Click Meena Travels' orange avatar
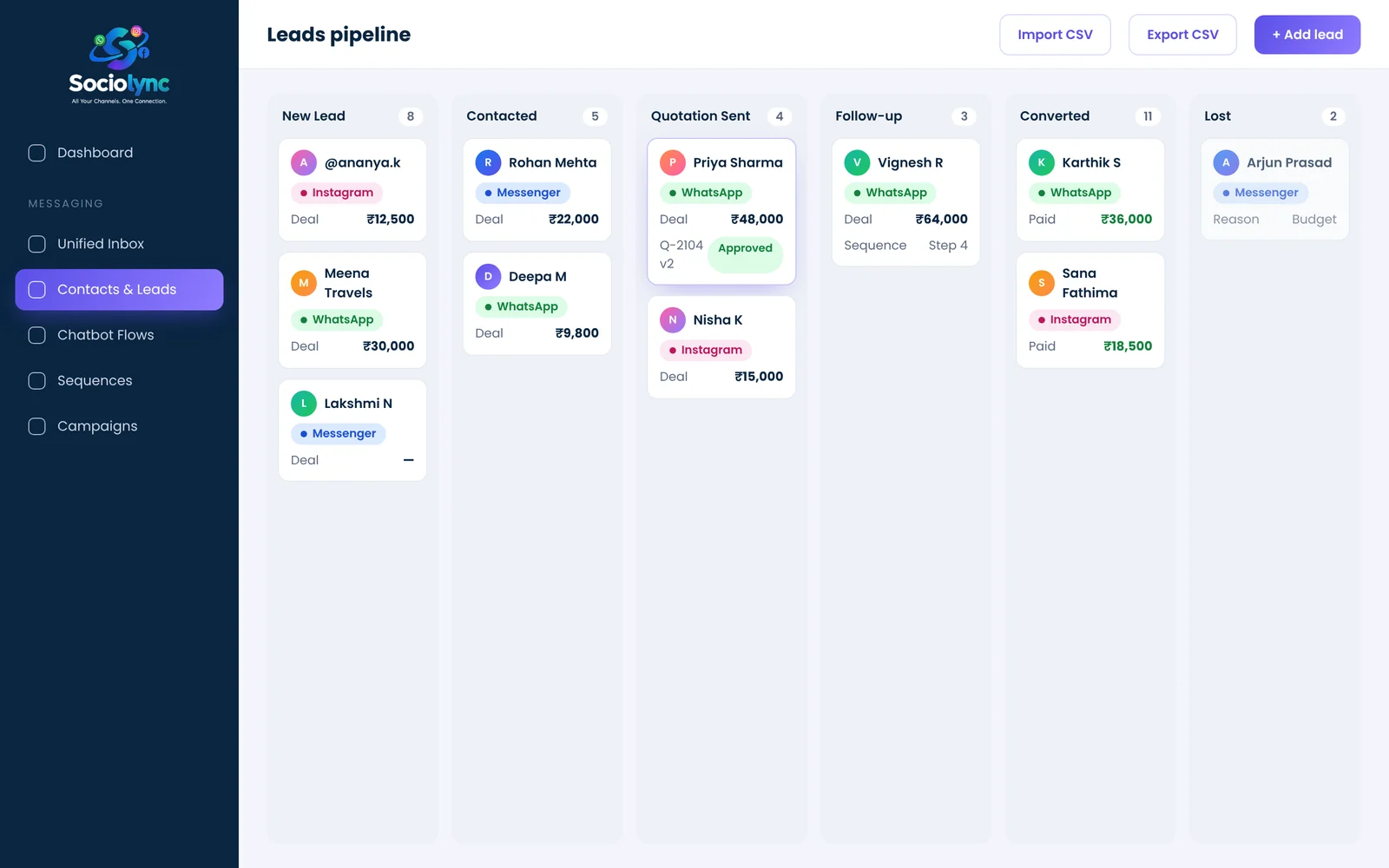The height and width of the screenshot is (868, 1389). tap(304, 283)
